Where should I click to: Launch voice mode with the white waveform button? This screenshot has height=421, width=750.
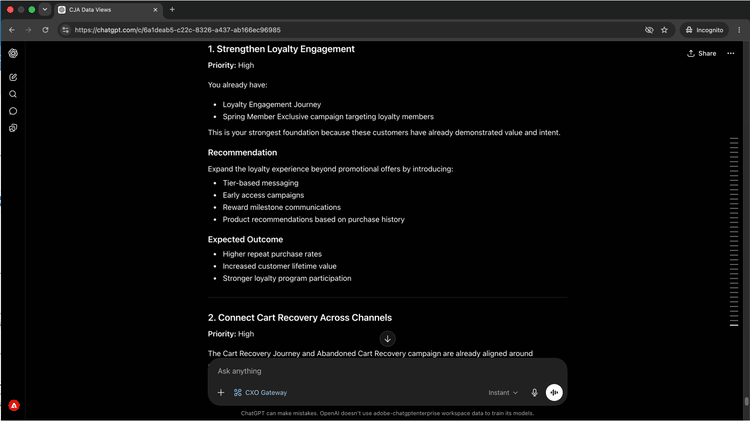(554, 392)
